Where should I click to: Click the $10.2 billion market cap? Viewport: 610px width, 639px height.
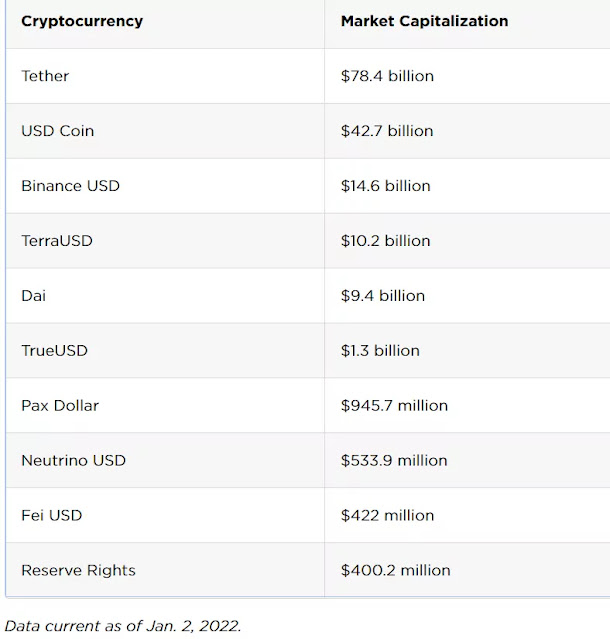385,241
